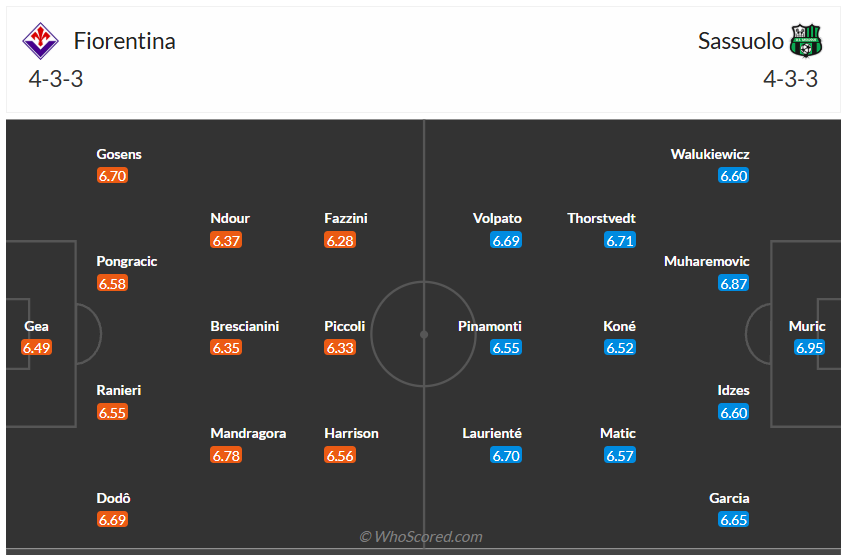Click player name Brescianini
The width and height of the screenshot is (849, 555).
(245, 326)
